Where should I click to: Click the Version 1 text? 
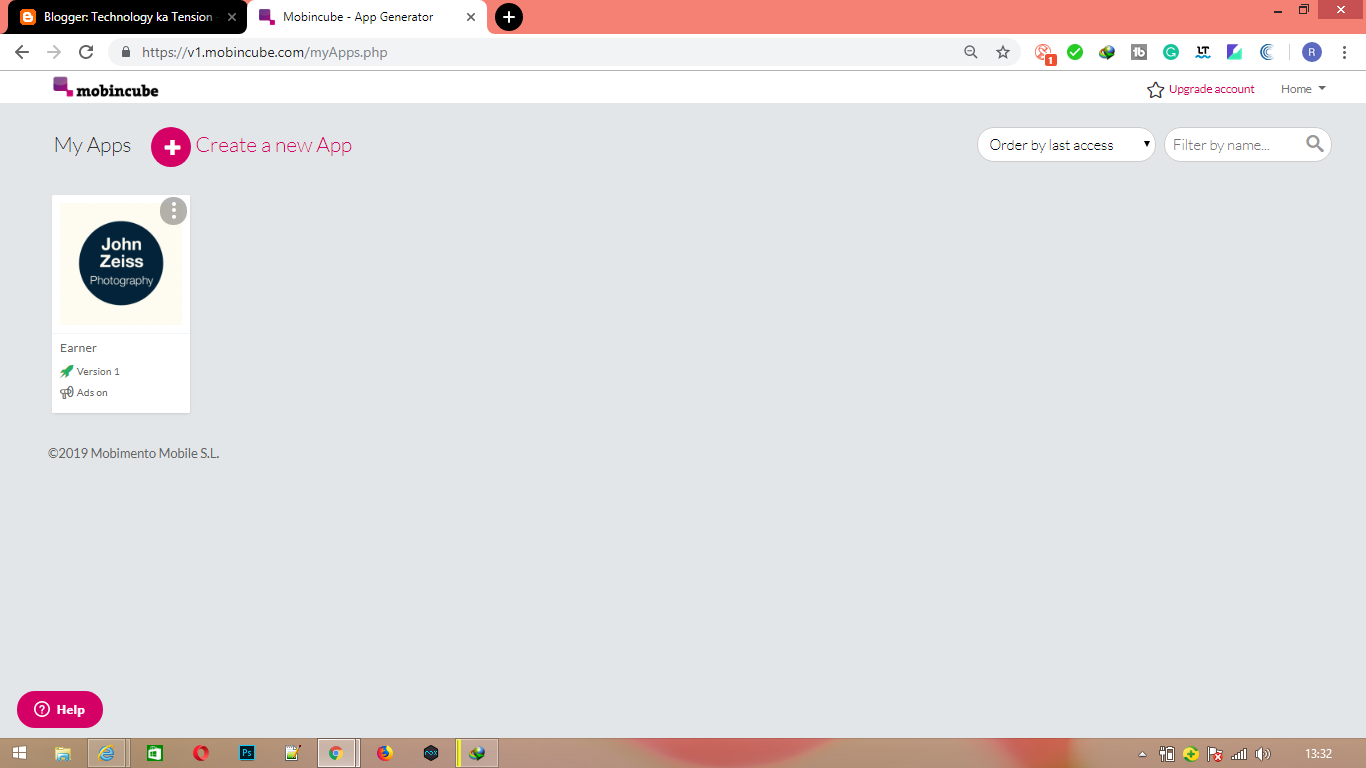click(98, 372)
